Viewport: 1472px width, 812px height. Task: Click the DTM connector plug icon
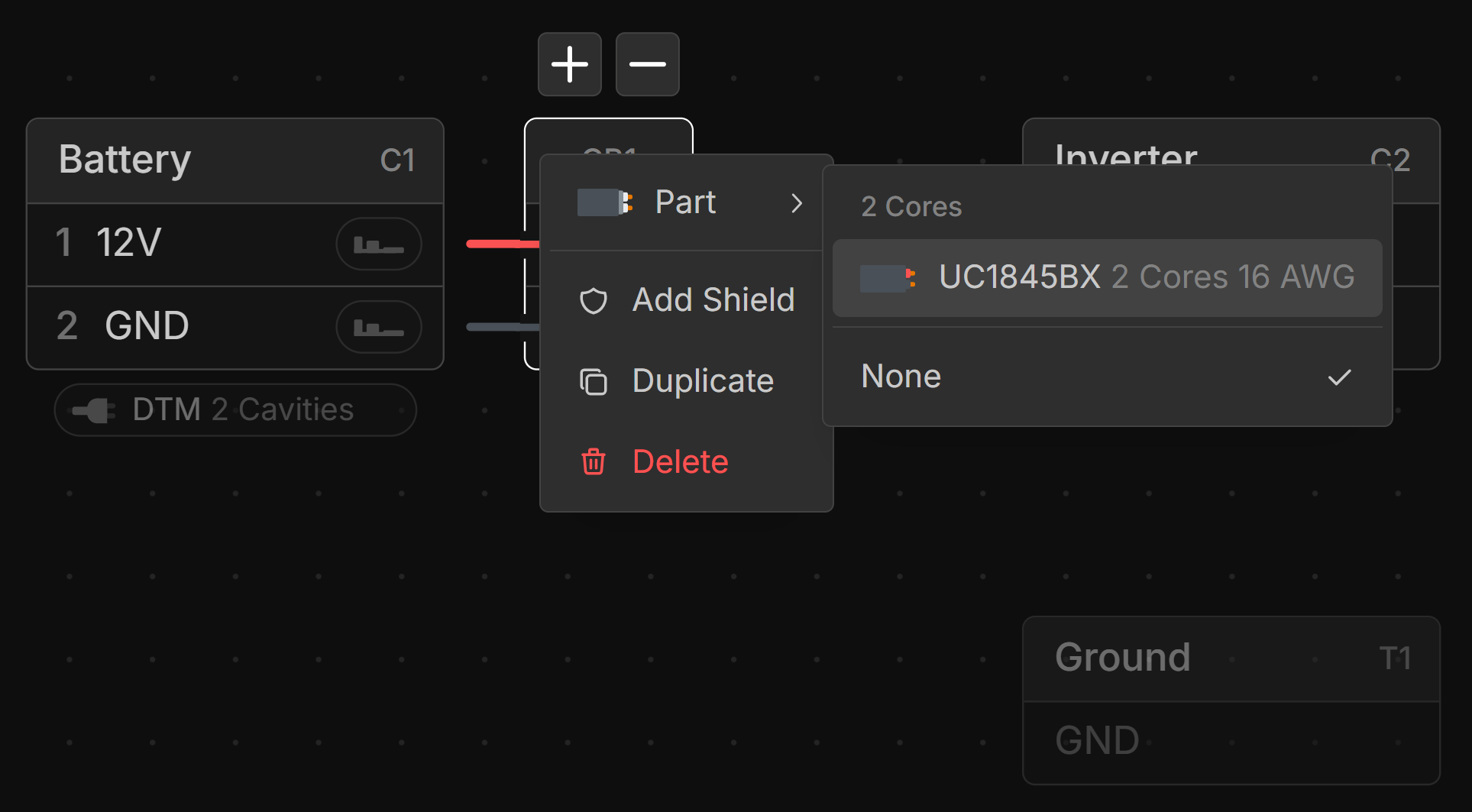point(94,410)
